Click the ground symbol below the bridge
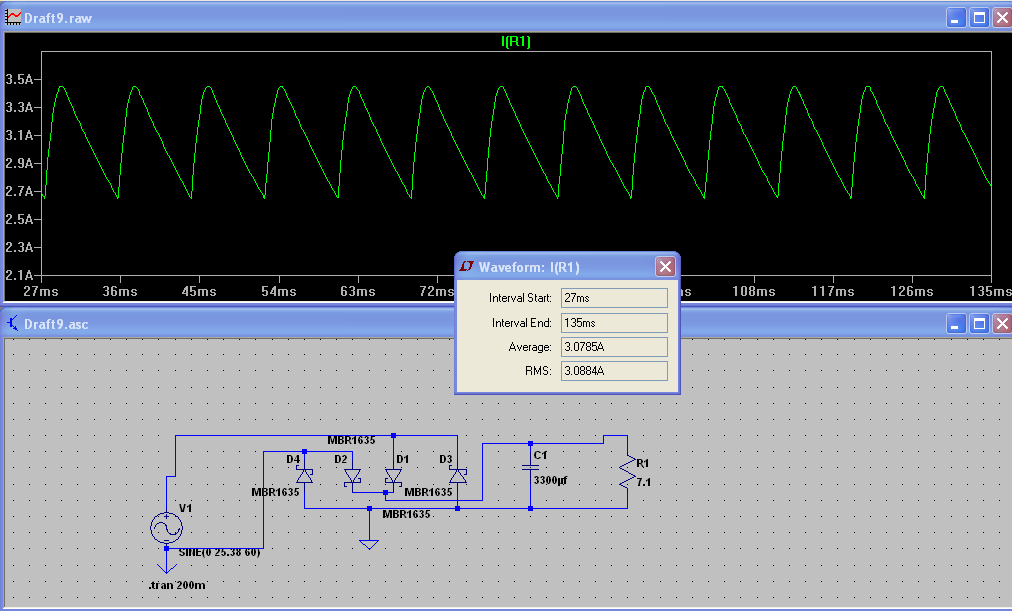Image resolution: width=1012 pixels, height=611 pixels. pos(369,544)
